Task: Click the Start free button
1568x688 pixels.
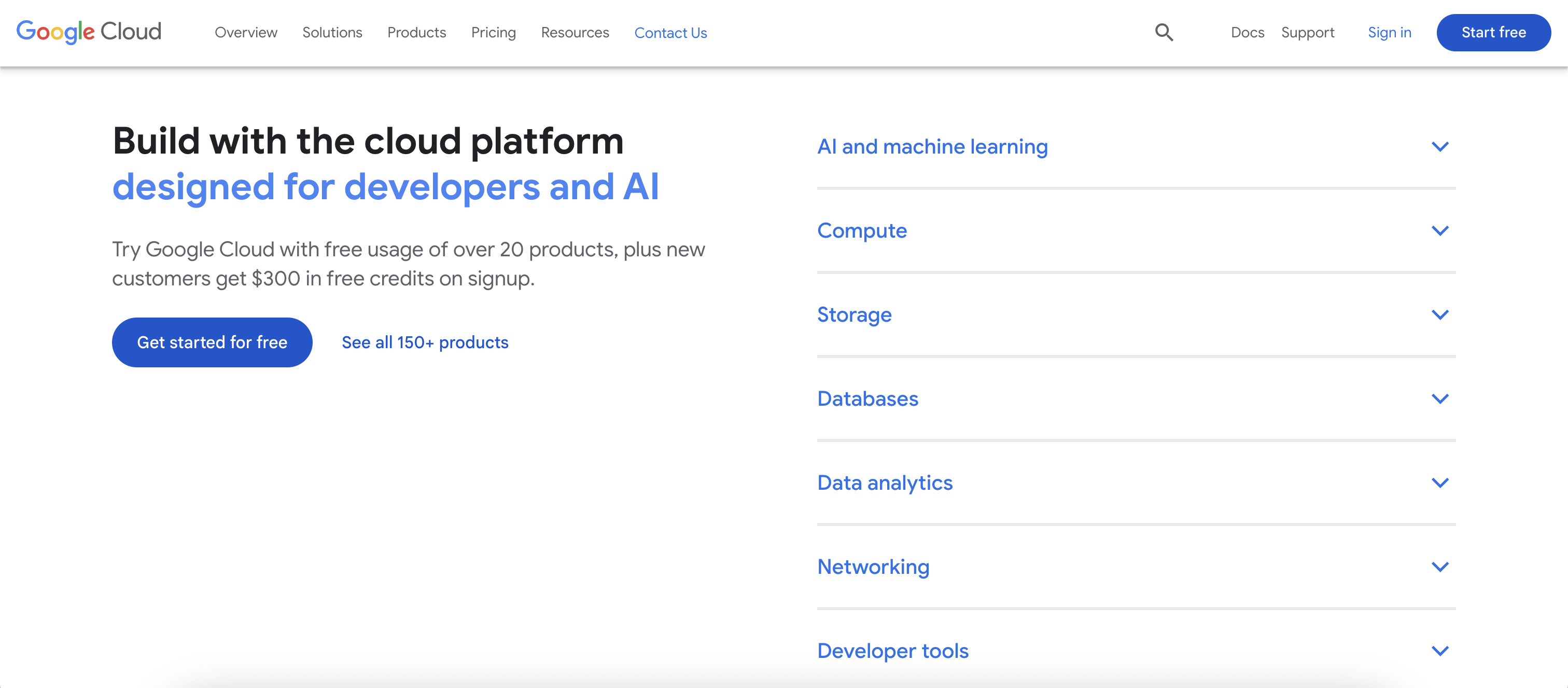Action: click(x=1493, y=32)
